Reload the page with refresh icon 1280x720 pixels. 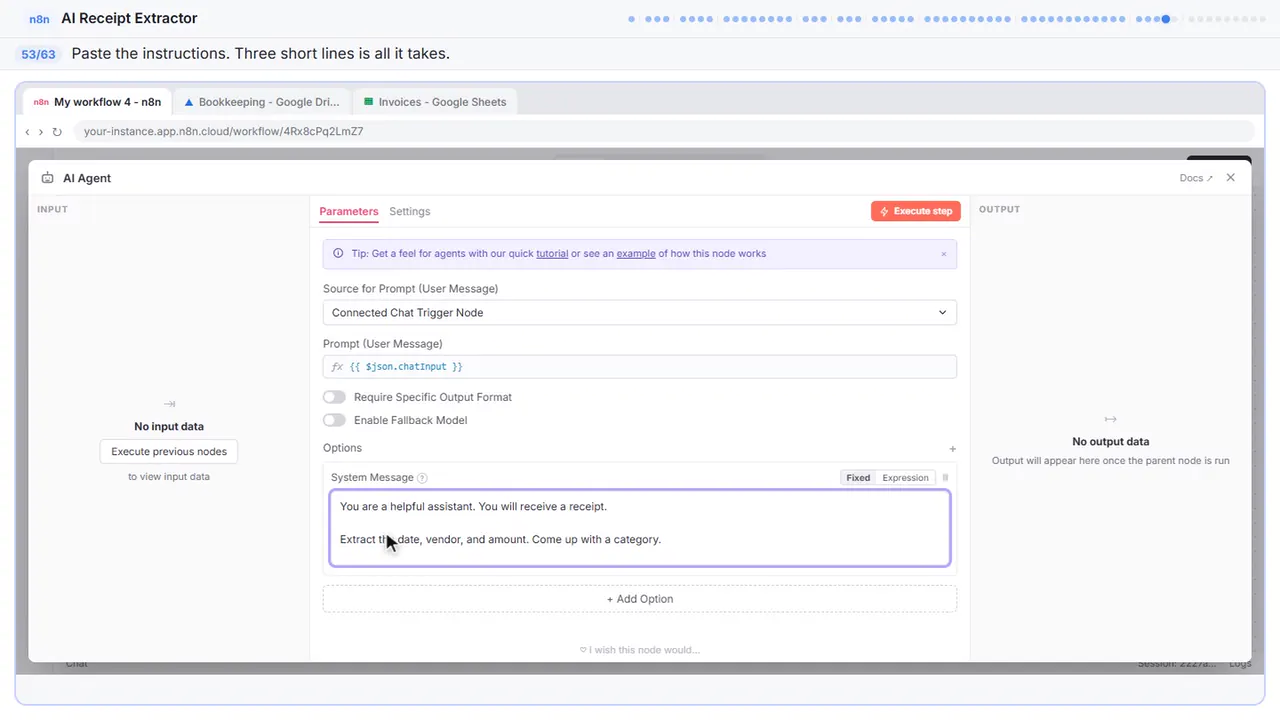[x=57, y=132]
